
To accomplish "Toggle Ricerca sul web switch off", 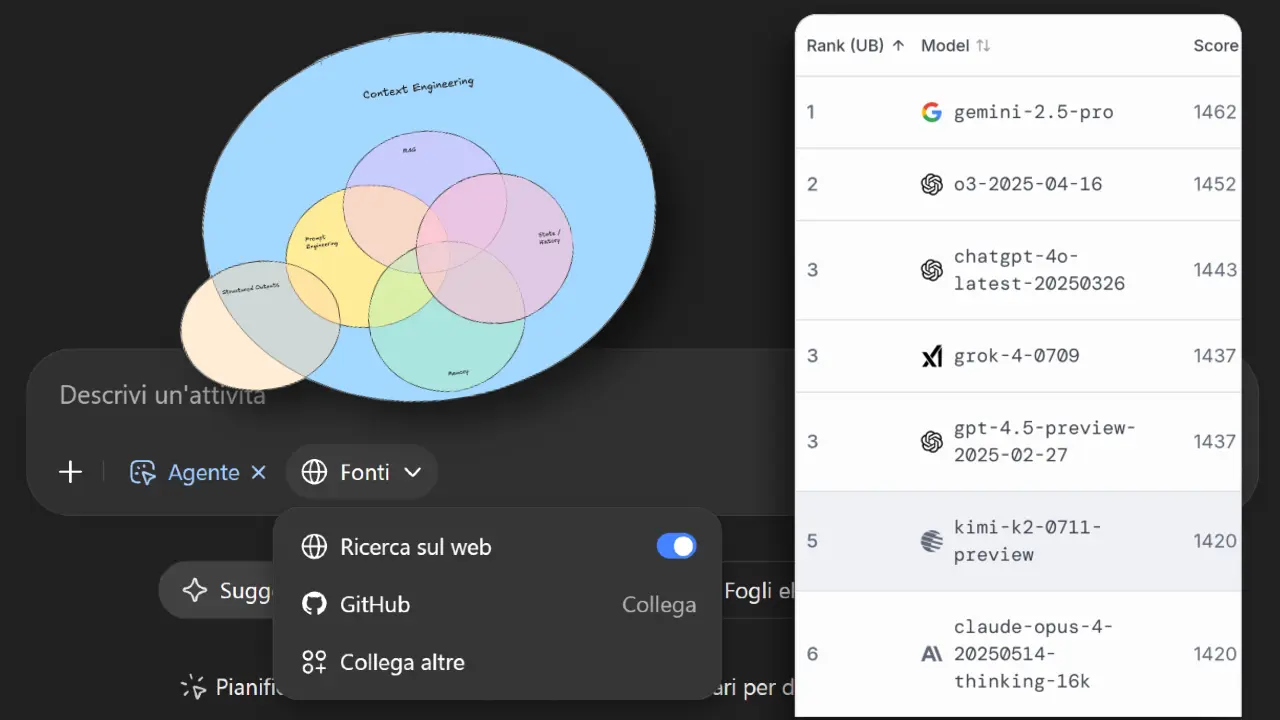I will point(676,546).
